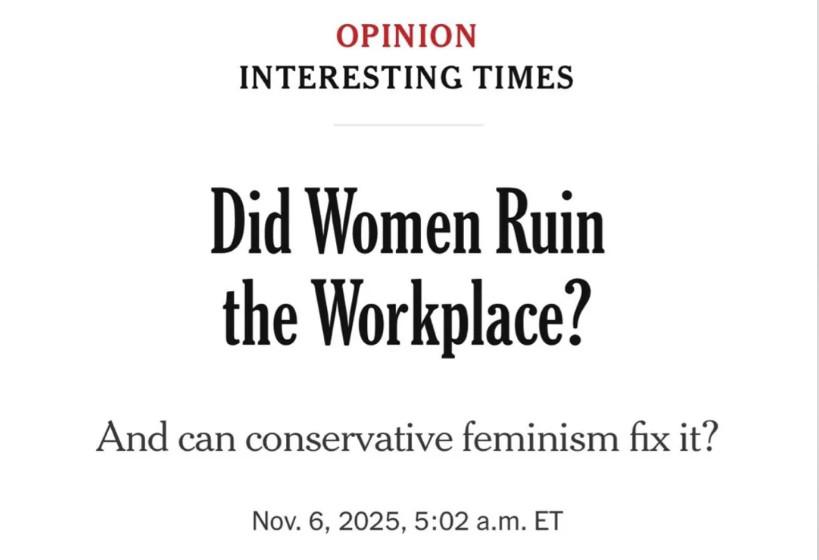
Task: Click the word "INTERESTING" in the column name
Action: pyautogui.click(x=352, y=77)
